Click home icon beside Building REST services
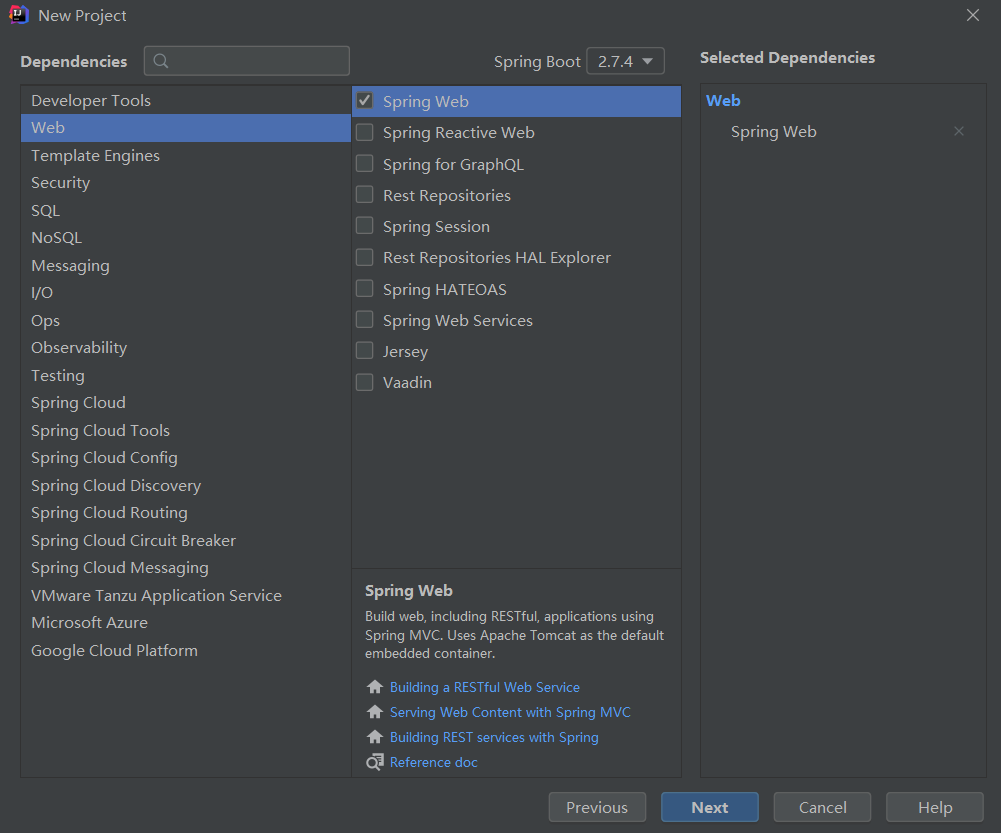The image size is (1001, 833). click(375, 737)
